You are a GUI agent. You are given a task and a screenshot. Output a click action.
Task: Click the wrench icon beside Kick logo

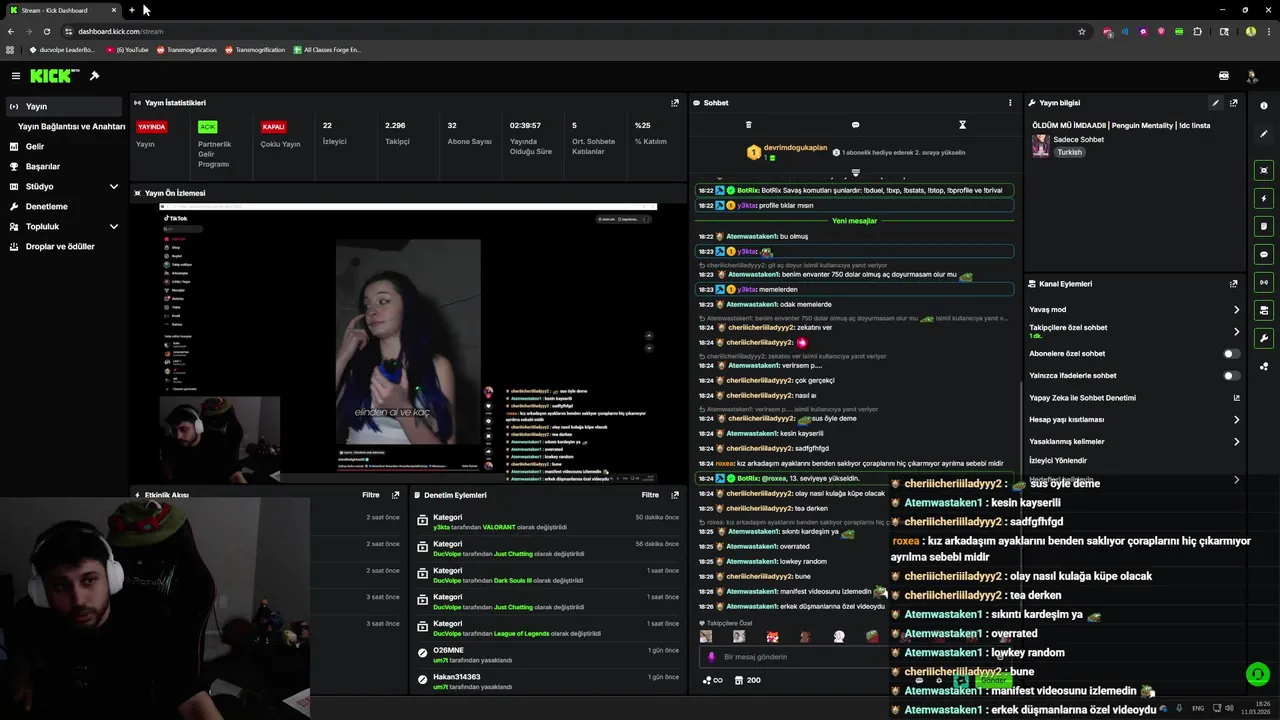[x=95, y=76]
